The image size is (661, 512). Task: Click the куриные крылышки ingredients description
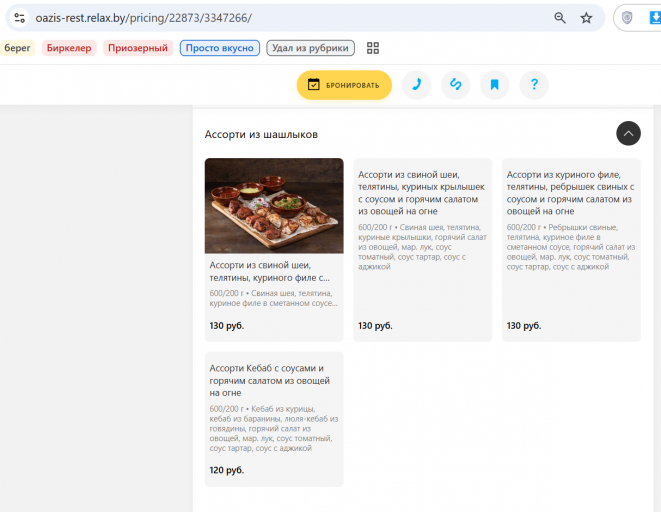(x=422, y=247)
